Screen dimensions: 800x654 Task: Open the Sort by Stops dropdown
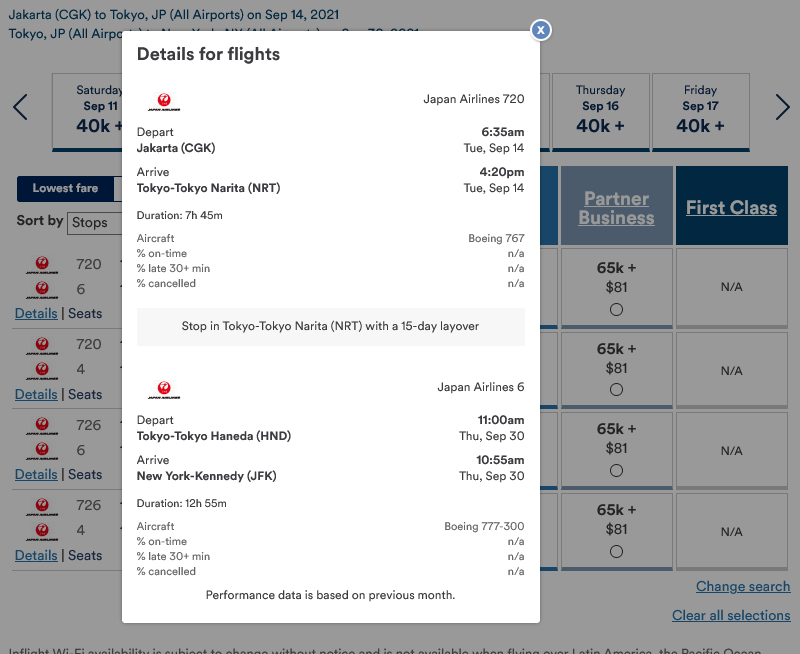tap(94, 223)
